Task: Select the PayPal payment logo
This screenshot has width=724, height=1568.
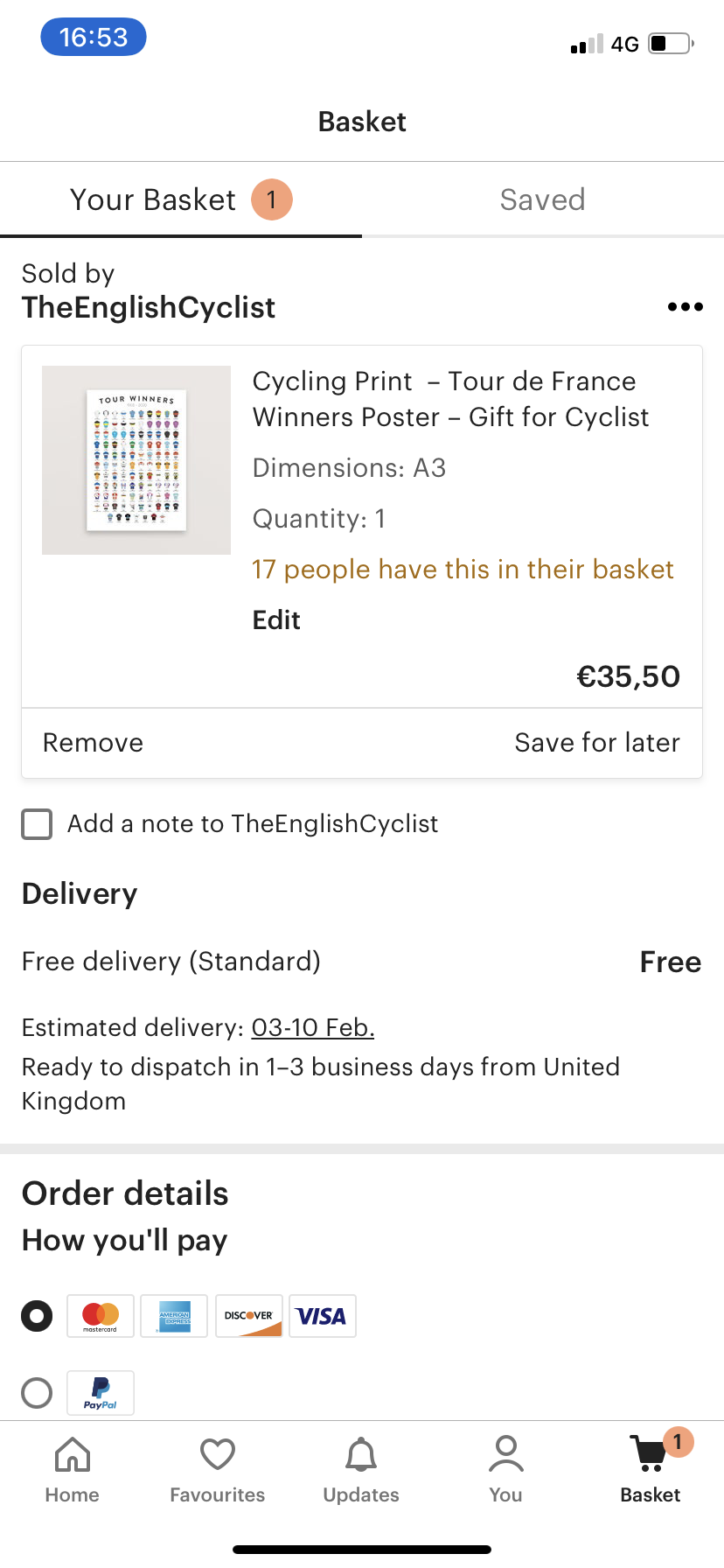Action: coord(100,1392)
